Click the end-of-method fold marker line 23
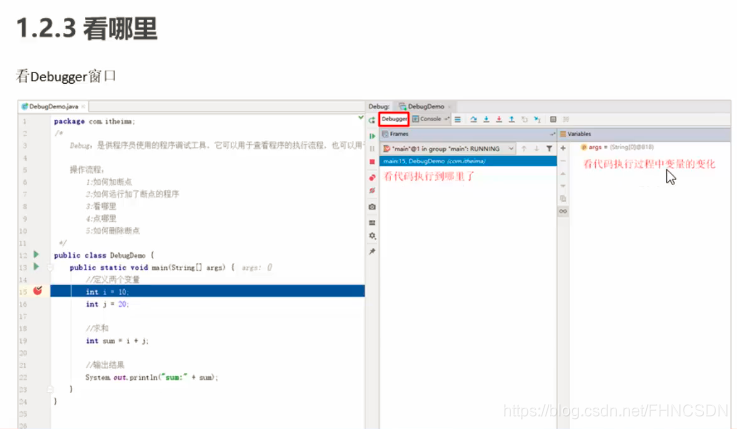737x429 pixels. [50, 389]
